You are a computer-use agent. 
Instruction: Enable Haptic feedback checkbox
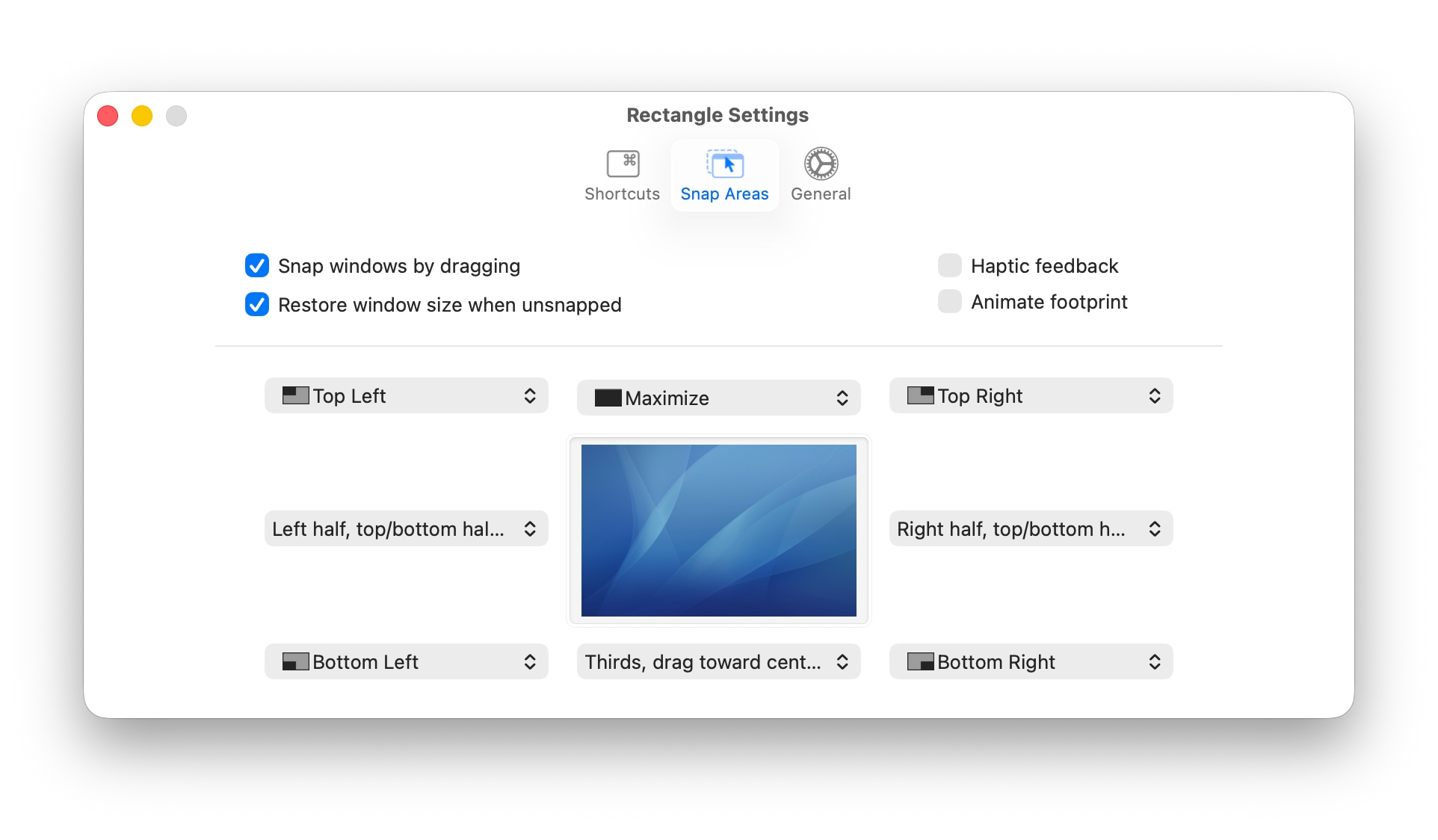pos(949,265)
